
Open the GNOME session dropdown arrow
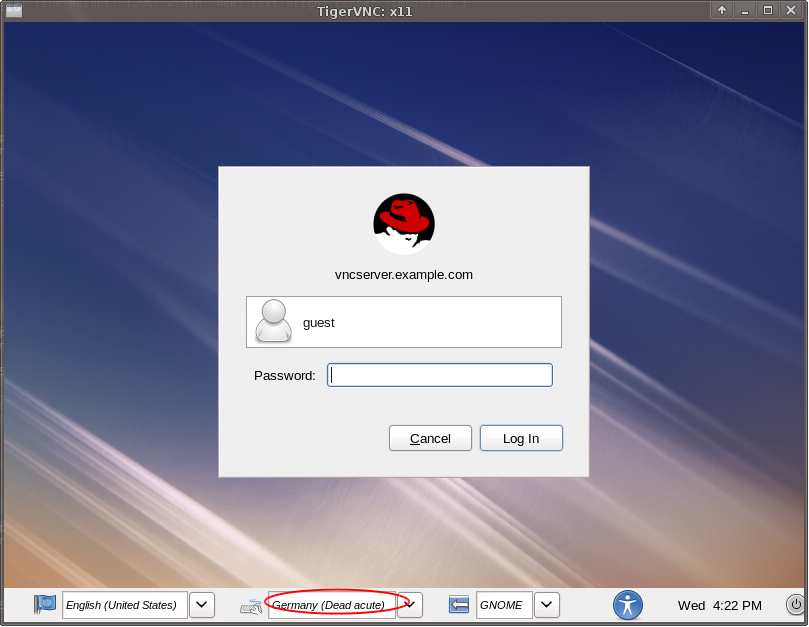coord(546,604)
